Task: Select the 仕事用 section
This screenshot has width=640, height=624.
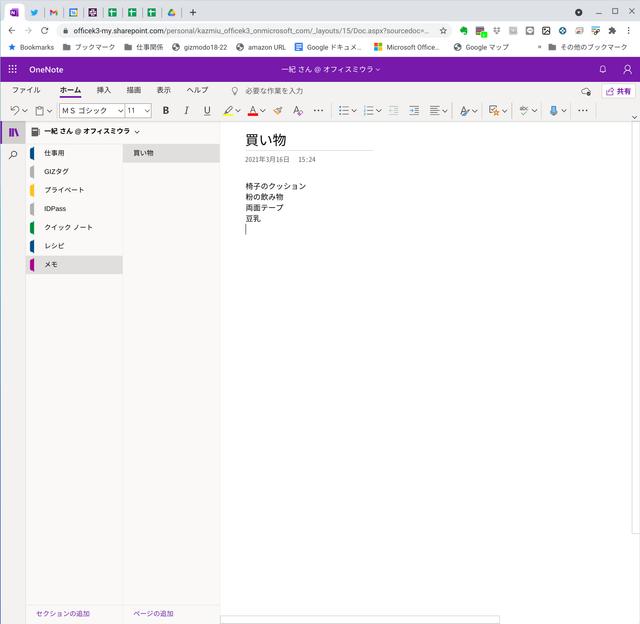Action: click(75, 153)
